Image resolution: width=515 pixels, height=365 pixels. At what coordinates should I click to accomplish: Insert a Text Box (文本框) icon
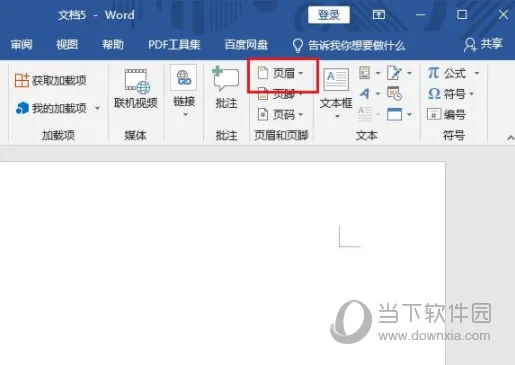click(336, 79)
